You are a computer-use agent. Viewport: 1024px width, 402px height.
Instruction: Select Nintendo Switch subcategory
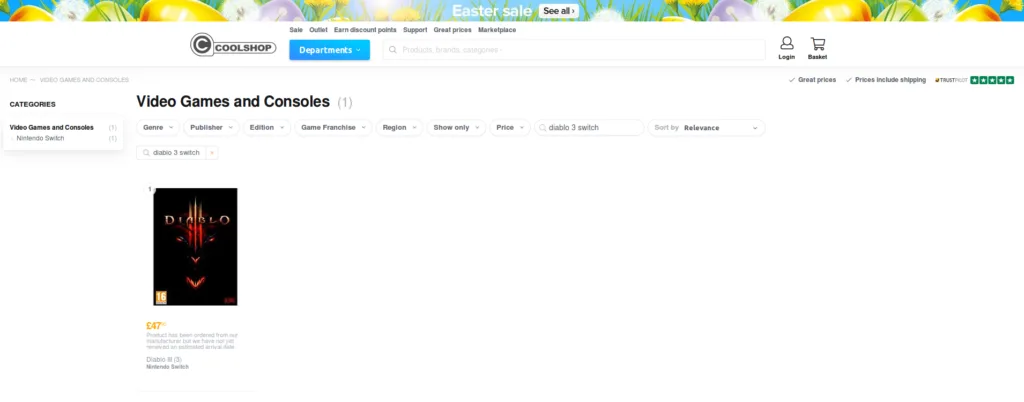pos(40,138)
